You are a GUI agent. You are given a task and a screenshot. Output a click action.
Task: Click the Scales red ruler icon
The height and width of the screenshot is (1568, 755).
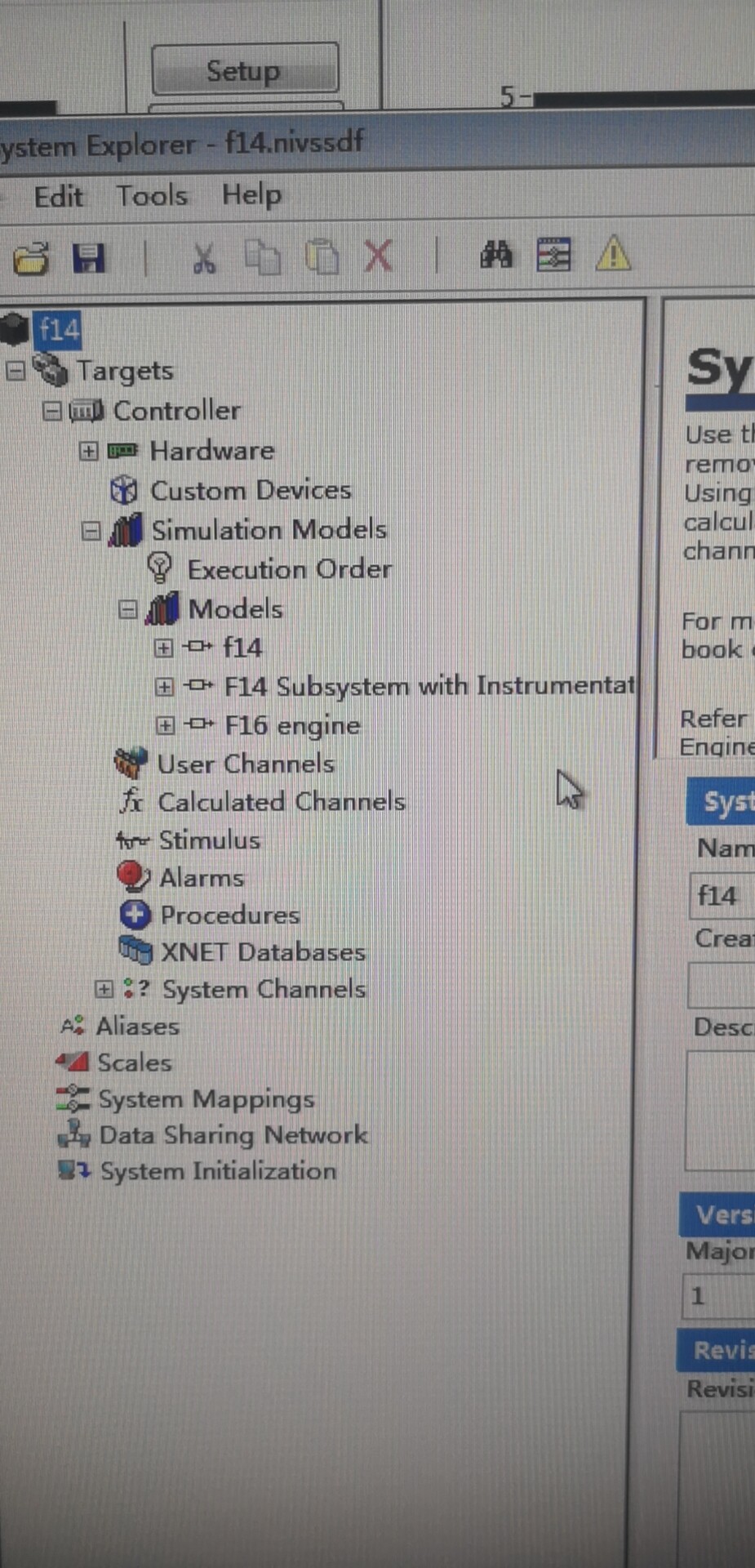tap(72, 1062)
